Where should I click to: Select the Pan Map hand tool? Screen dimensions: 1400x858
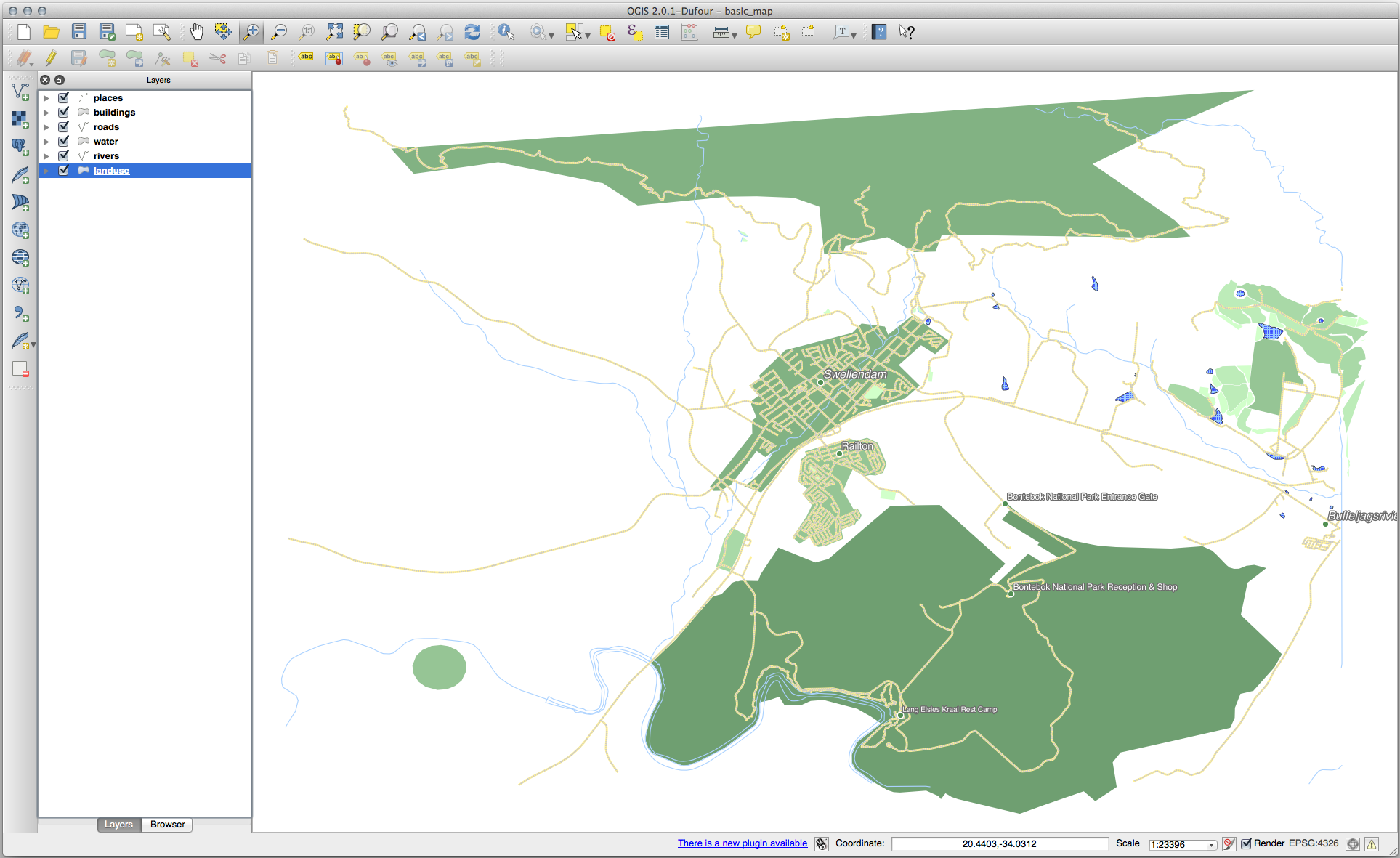click(196, 31)
